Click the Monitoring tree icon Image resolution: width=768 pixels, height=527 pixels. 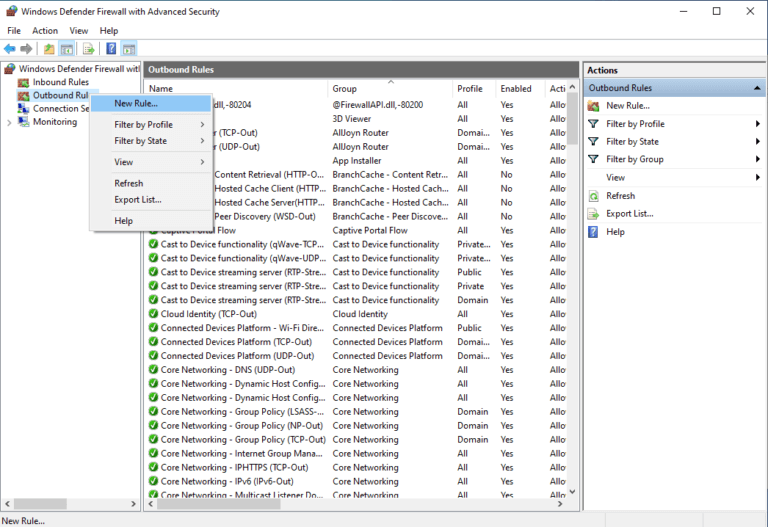point(24,122)
